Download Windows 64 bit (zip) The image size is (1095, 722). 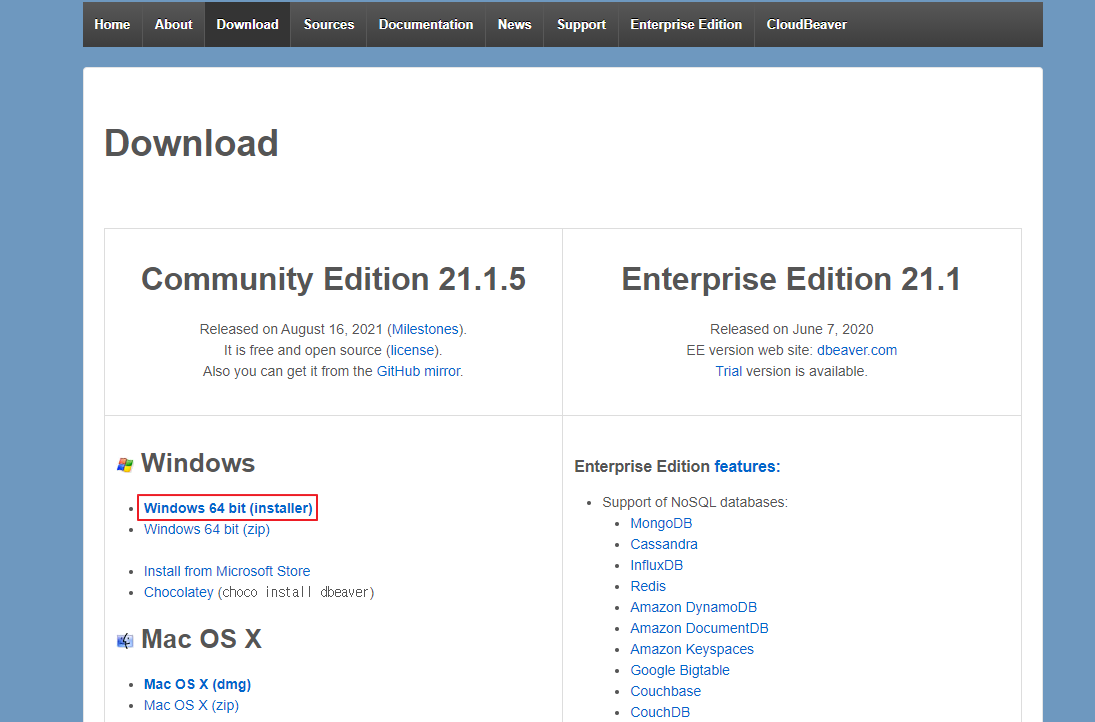pos(207,529)
